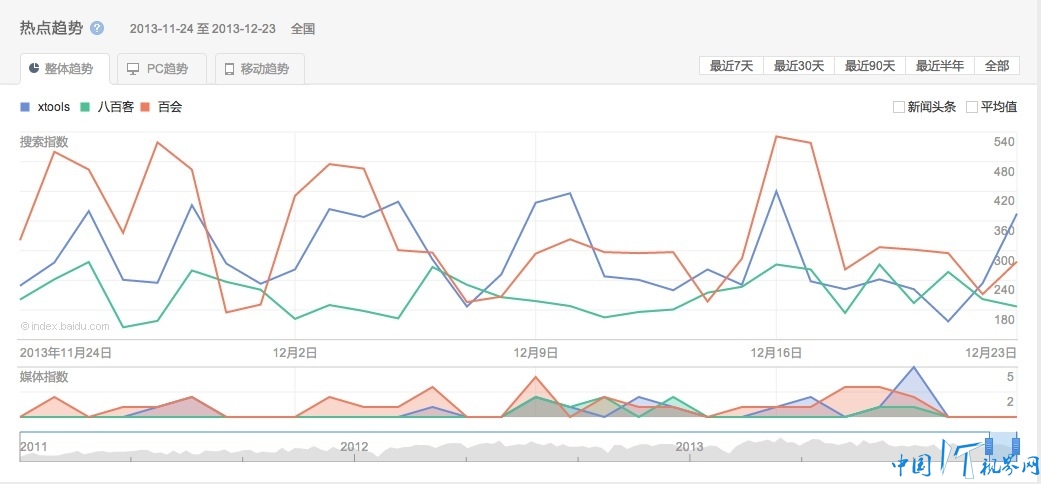Click the 媒体指数 chart title

click(x=44, y=377)
